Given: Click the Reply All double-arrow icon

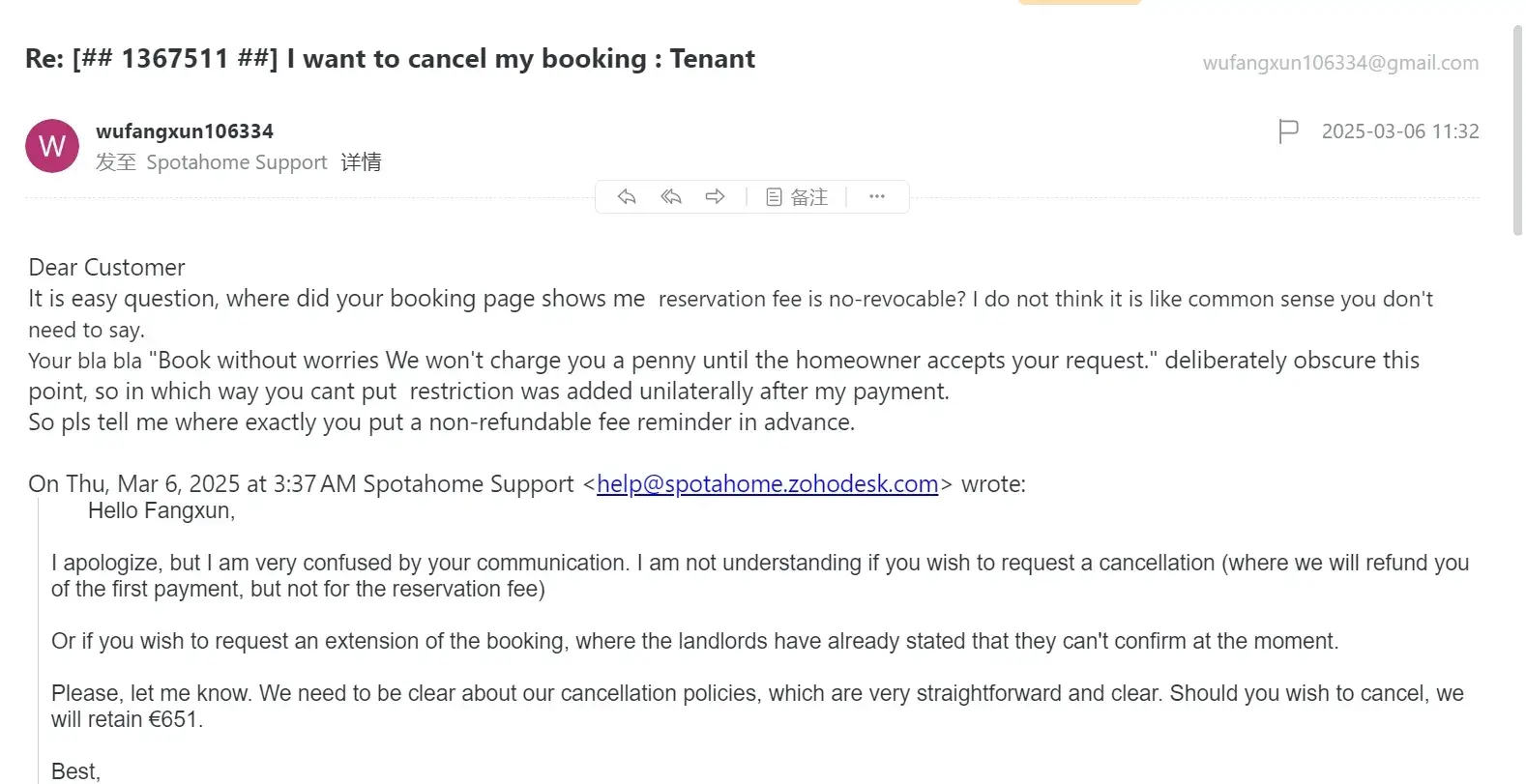Looking at the screenshot, I should tap(671, 197).
